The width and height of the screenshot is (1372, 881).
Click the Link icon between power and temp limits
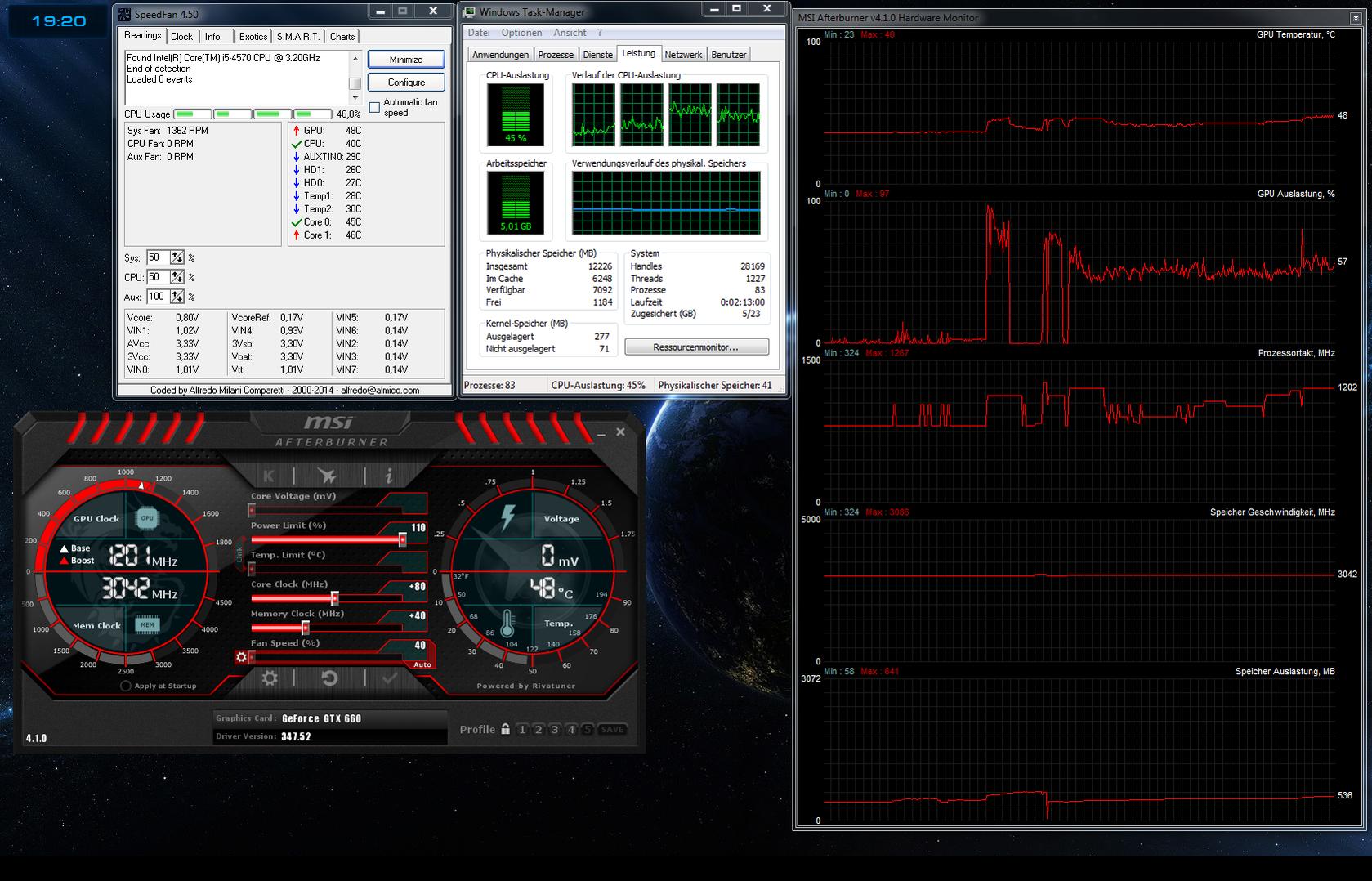(x=240, y=554)
